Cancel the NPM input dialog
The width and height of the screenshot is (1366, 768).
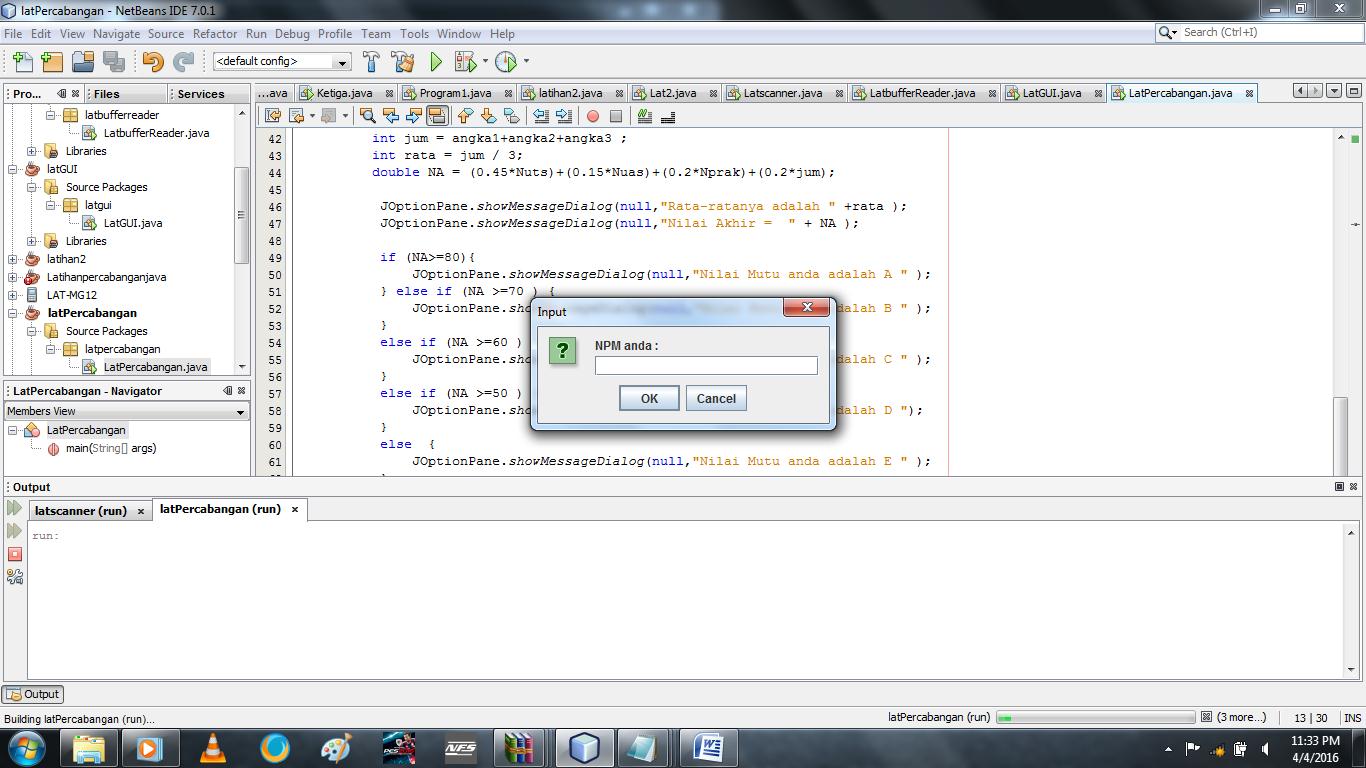tap(716, 398)
